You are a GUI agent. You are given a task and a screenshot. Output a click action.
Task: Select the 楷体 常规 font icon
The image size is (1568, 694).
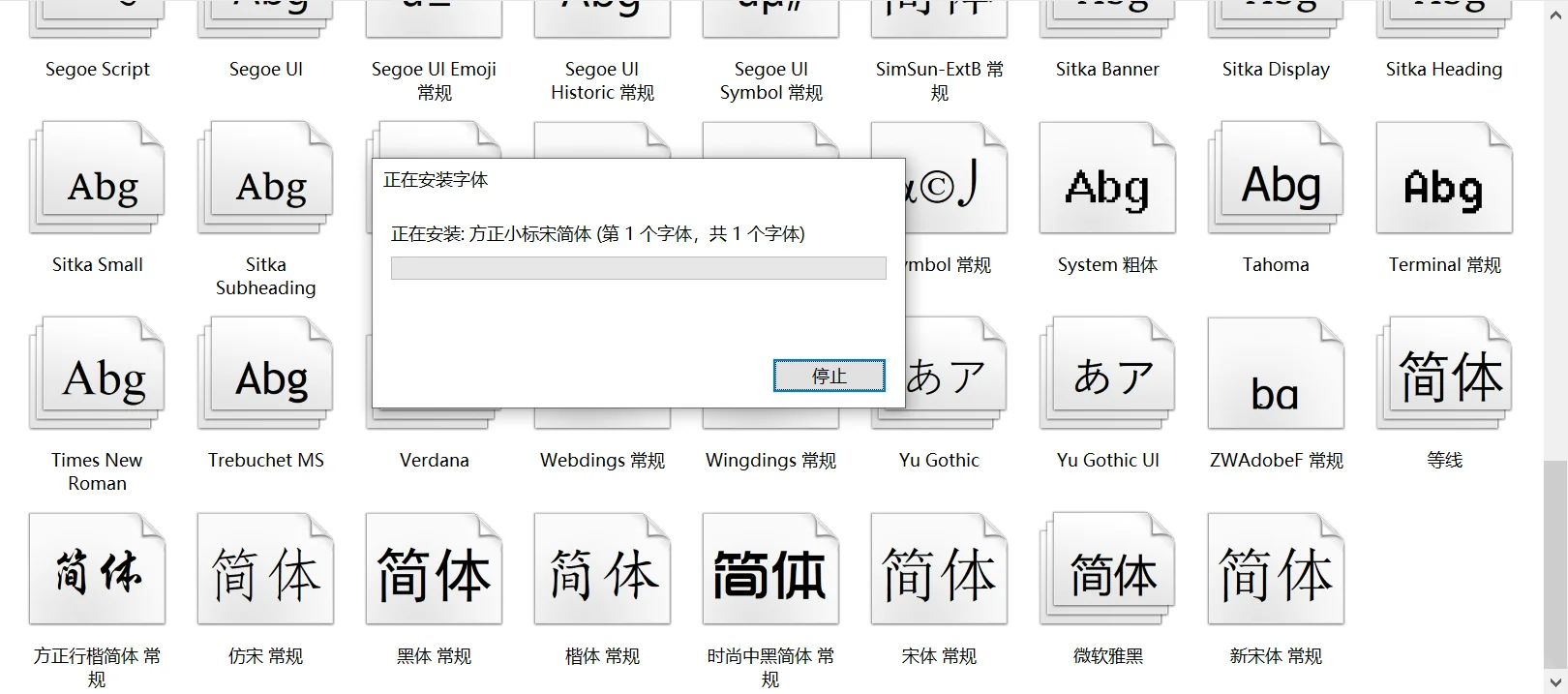[x=602, y=569]
